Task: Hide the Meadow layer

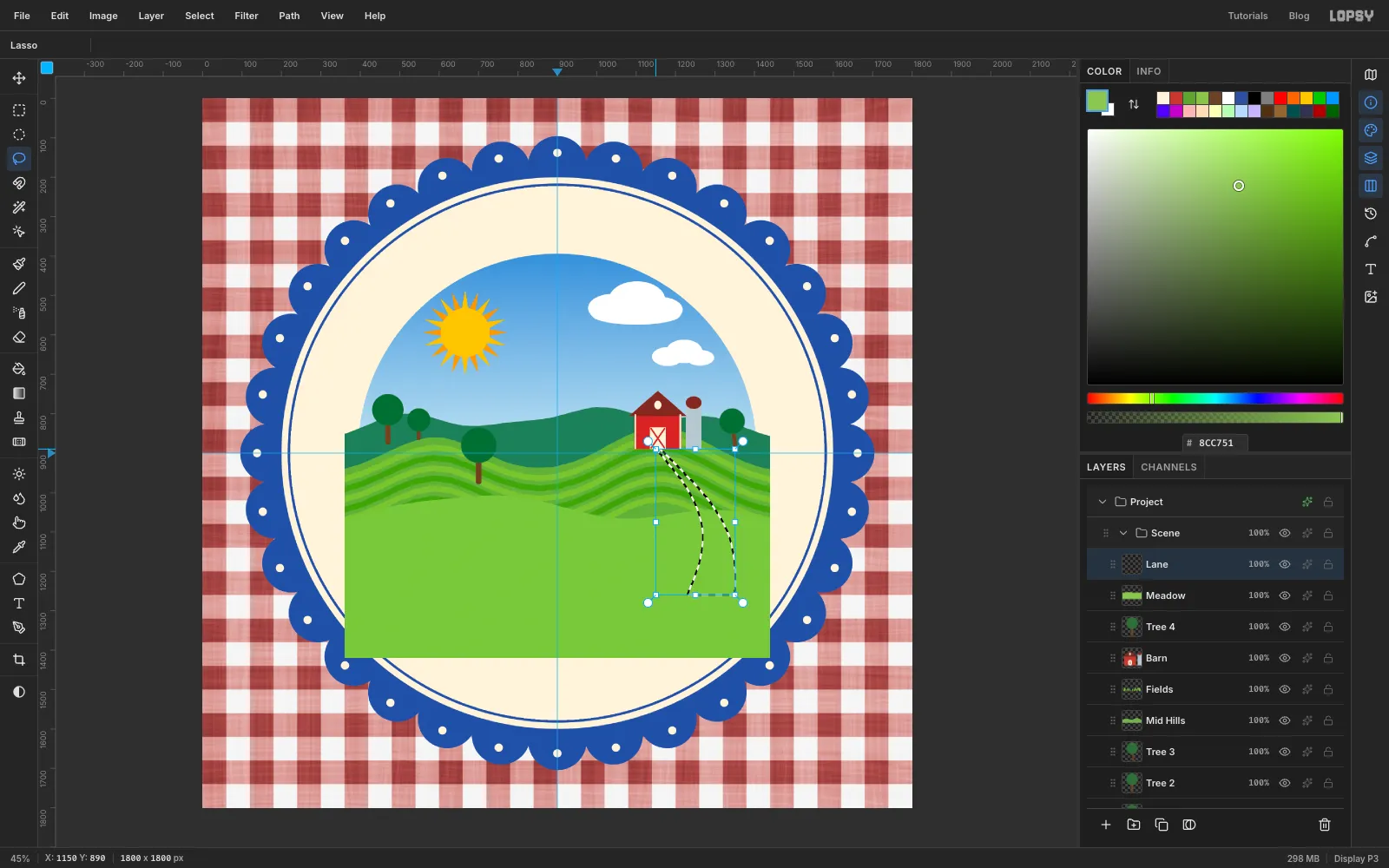Action: pos(1285,595)
